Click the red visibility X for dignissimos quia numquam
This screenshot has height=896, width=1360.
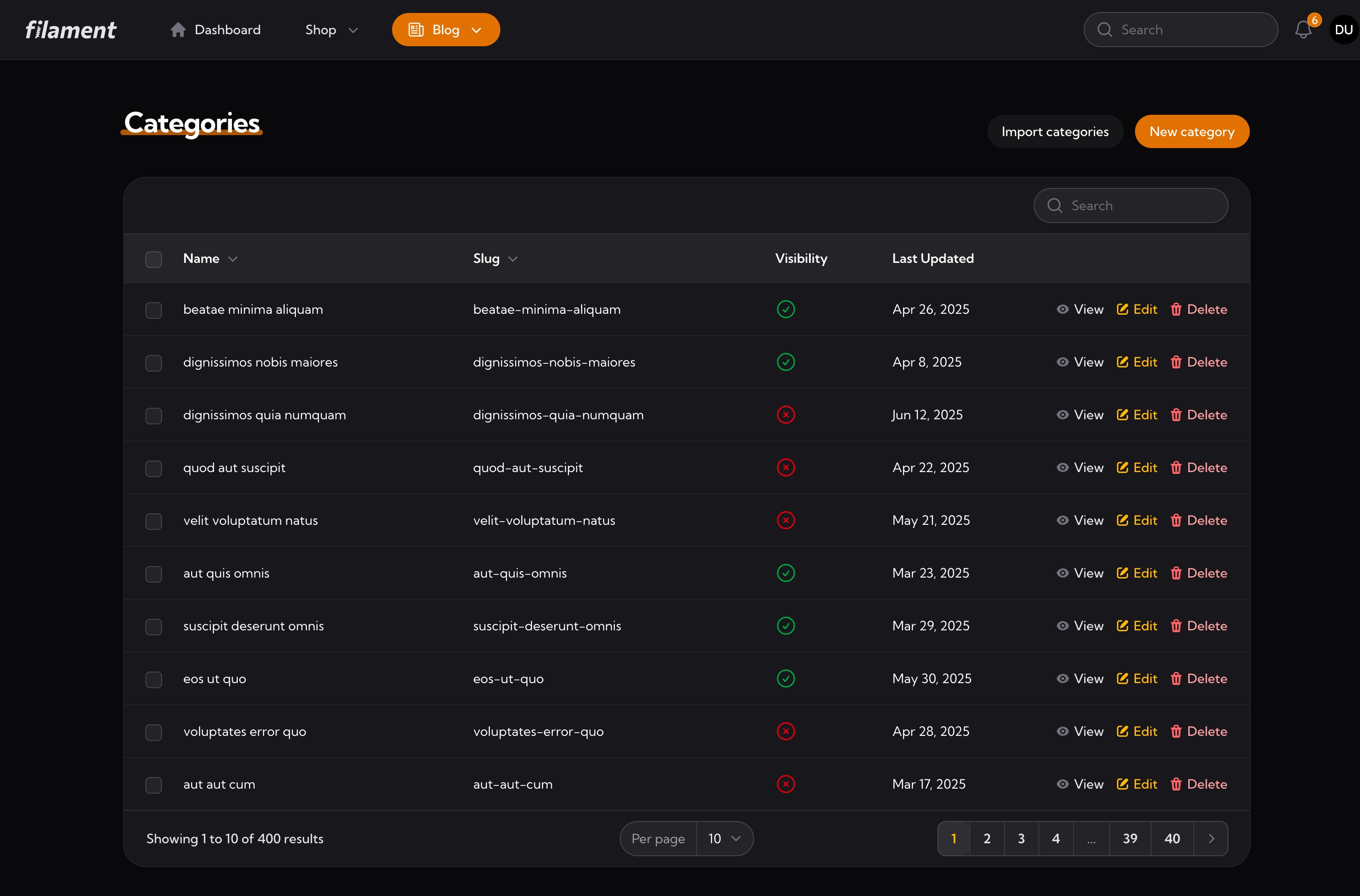786,415
